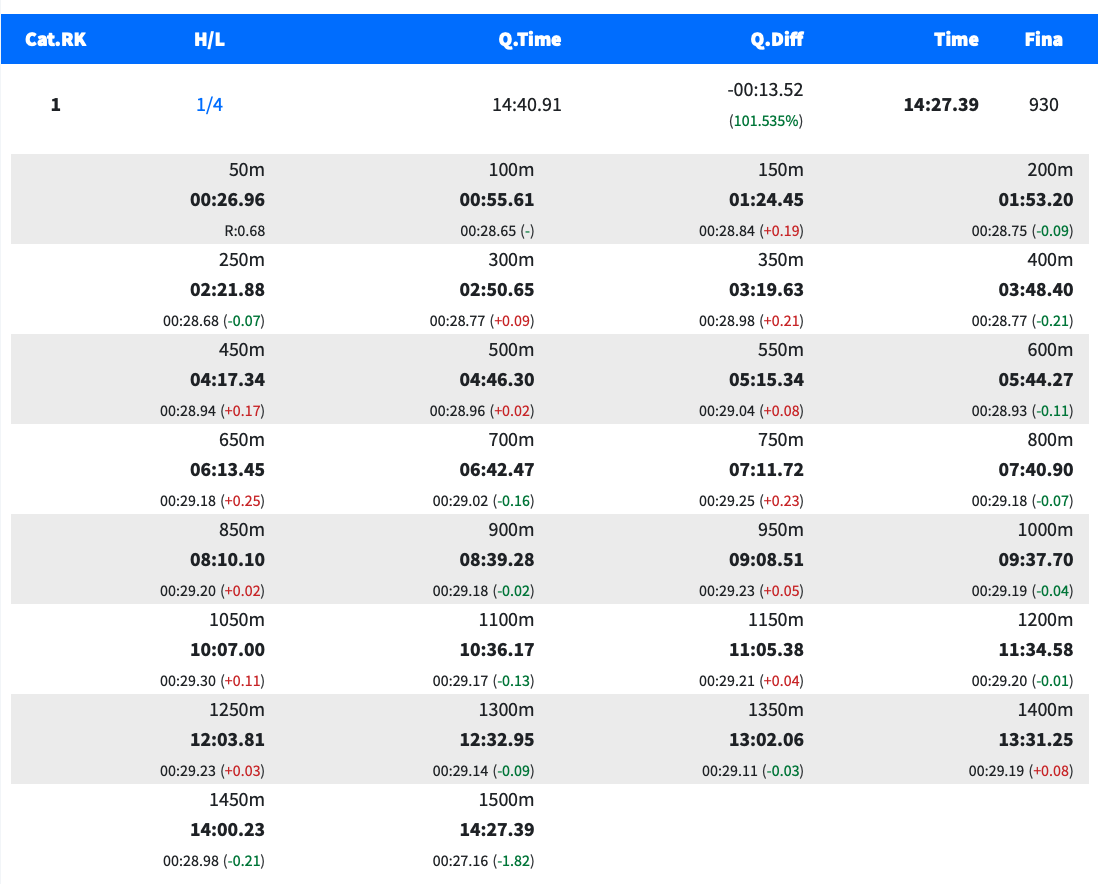This screenshot has height=884, width=1098.
Task: Click the Time column header
Action: pos(955,40)
